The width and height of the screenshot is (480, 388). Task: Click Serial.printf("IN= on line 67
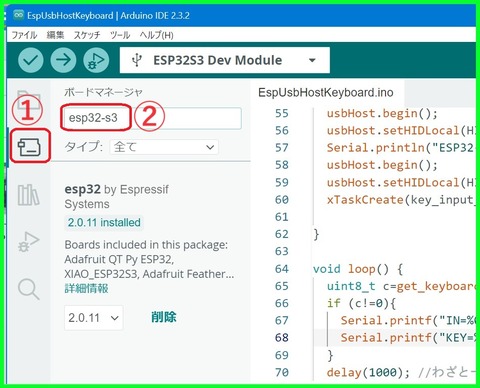click(x=408, y=320)
